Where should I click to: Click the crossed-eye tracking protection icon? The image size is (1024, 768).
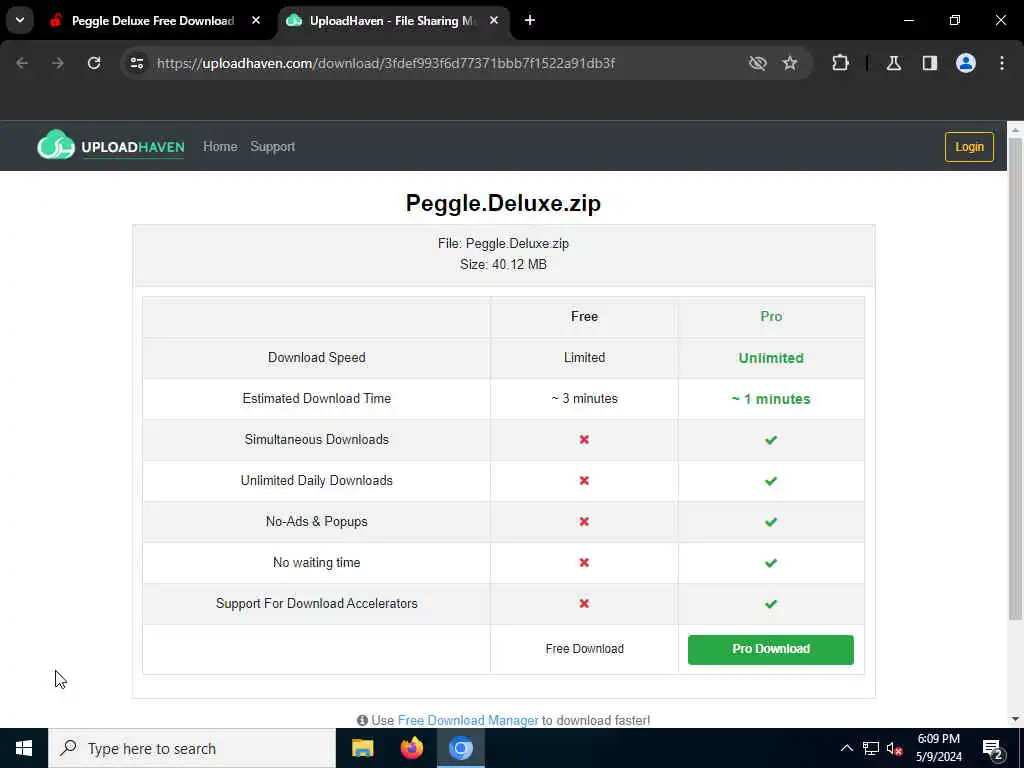coord(758,63)
